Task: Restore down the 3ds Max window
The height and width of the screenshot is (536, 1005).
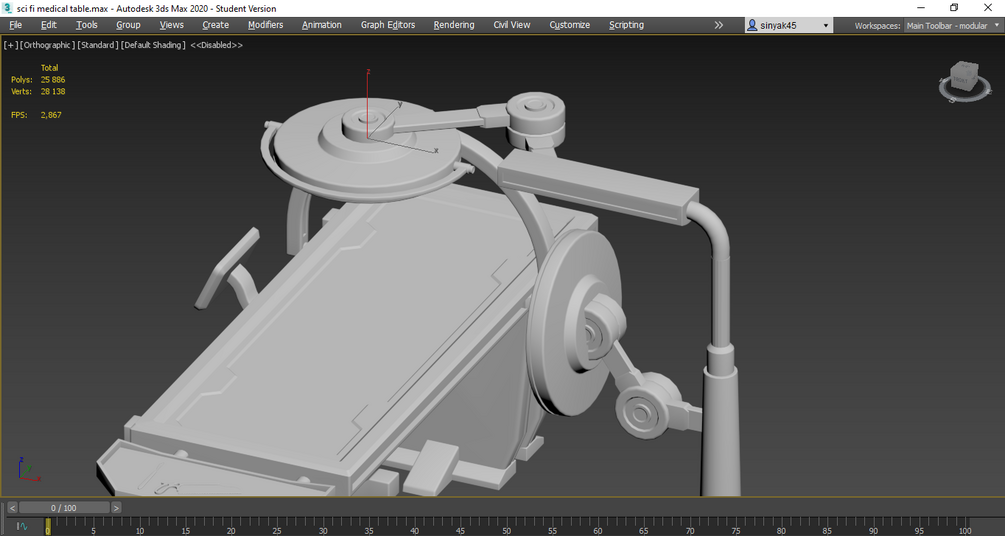Action: (x=954, y=8)
